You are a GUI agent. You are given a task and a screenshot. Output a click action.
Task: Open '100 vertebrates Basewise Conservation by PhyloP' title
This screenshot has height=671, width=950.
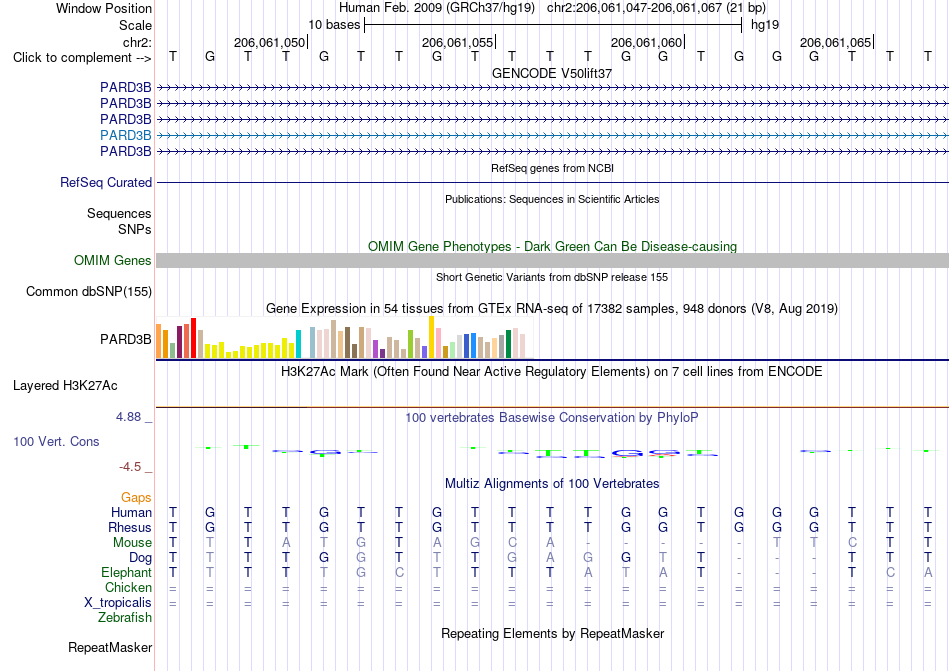tap(552, 417)
